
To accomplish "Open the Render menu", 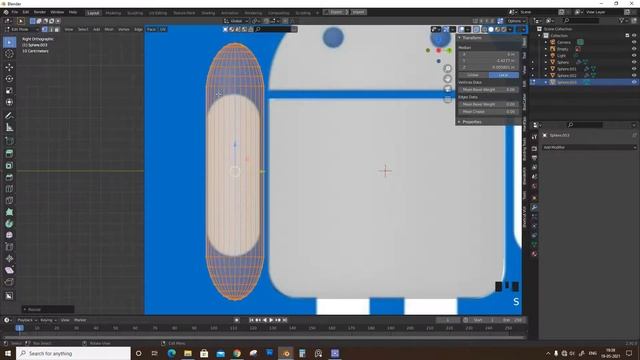I will pyautogui.click(x=40, y=12).
